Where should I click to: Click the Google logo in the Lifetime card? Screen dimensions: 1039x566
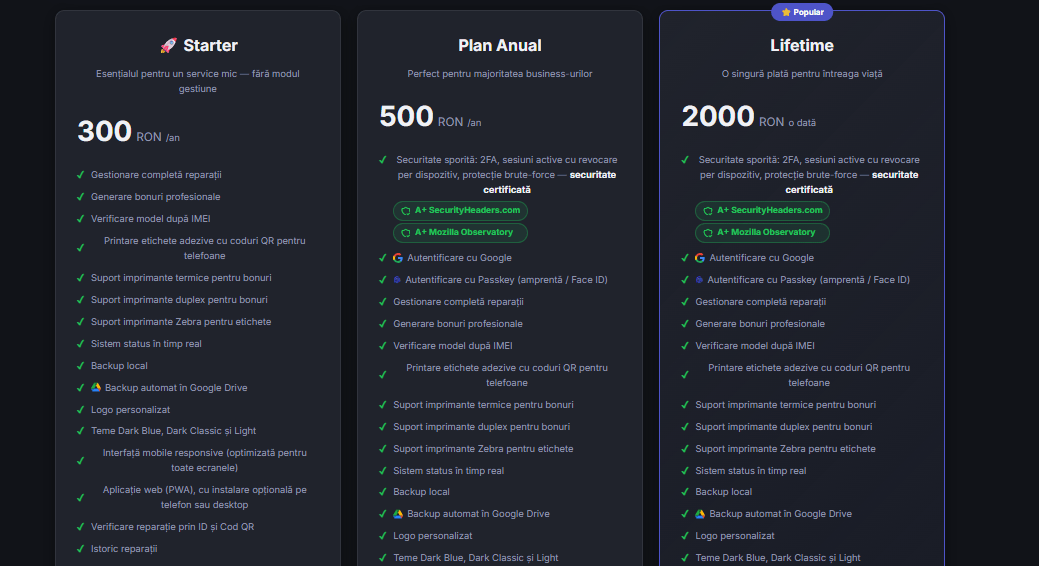700,258
